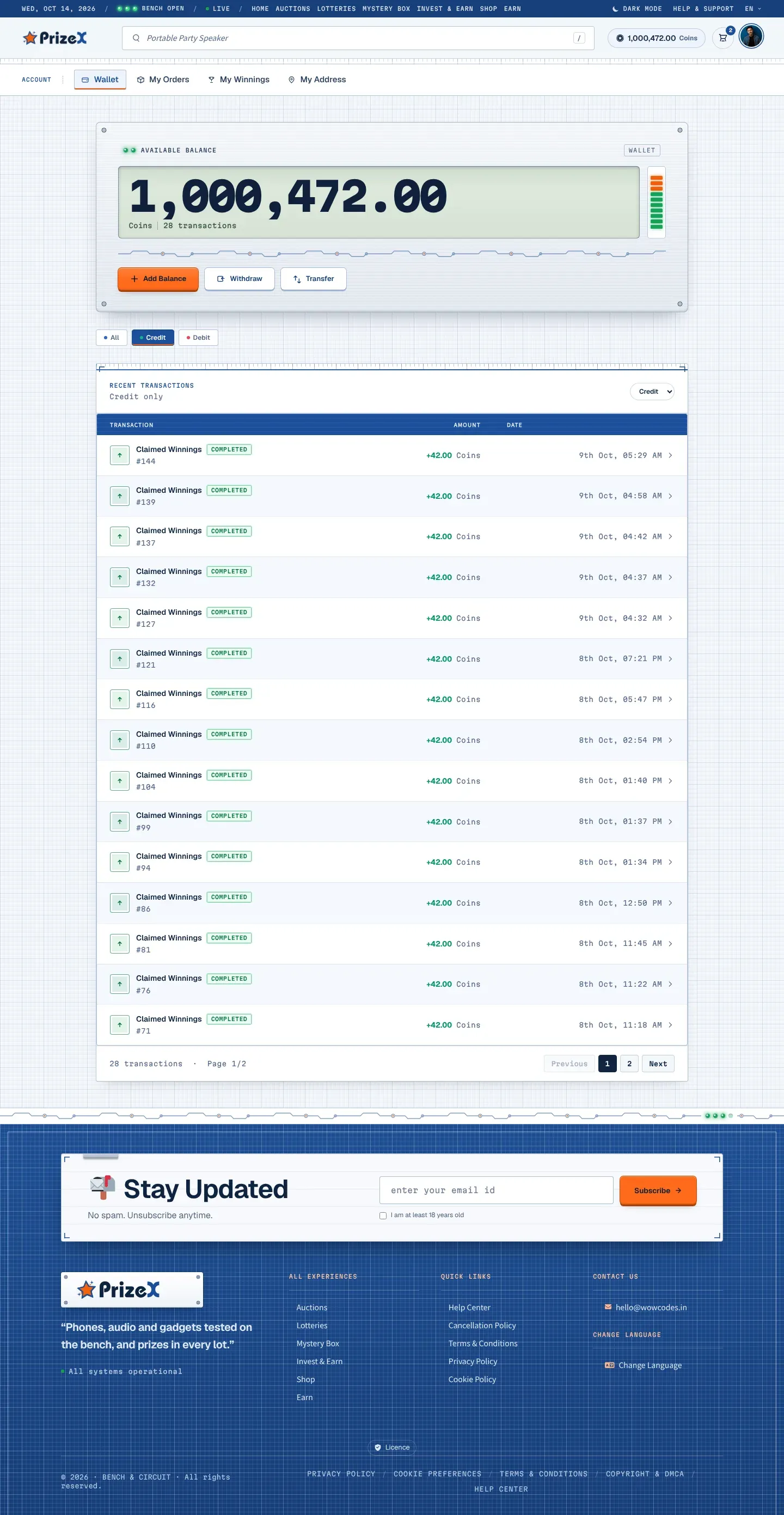The image size is (784, 1515).
Task: Click the Add Balance button
Action: (x=158, y=279)
